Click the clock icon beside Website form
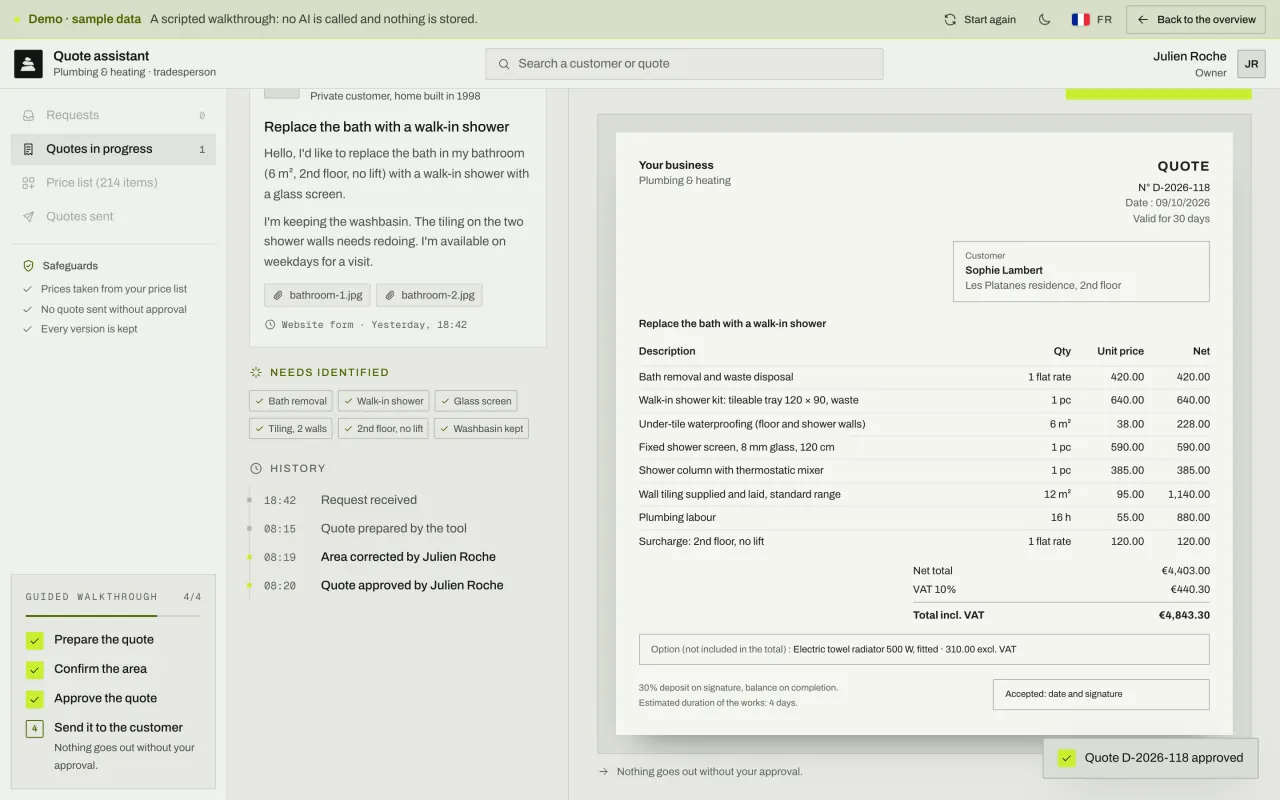 [270, 325]
